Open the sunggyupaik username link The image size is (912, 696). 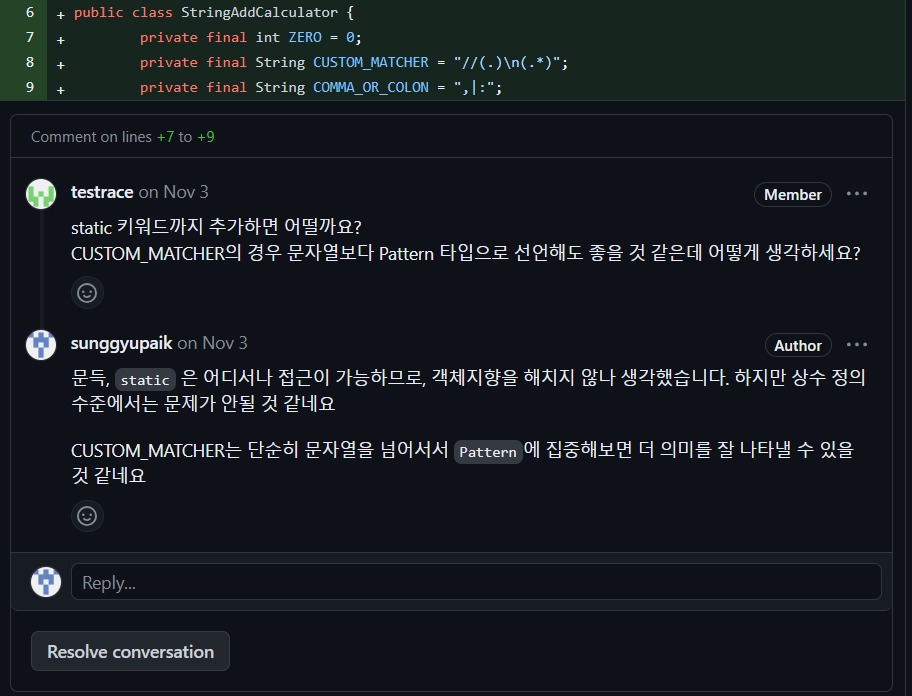122,343
